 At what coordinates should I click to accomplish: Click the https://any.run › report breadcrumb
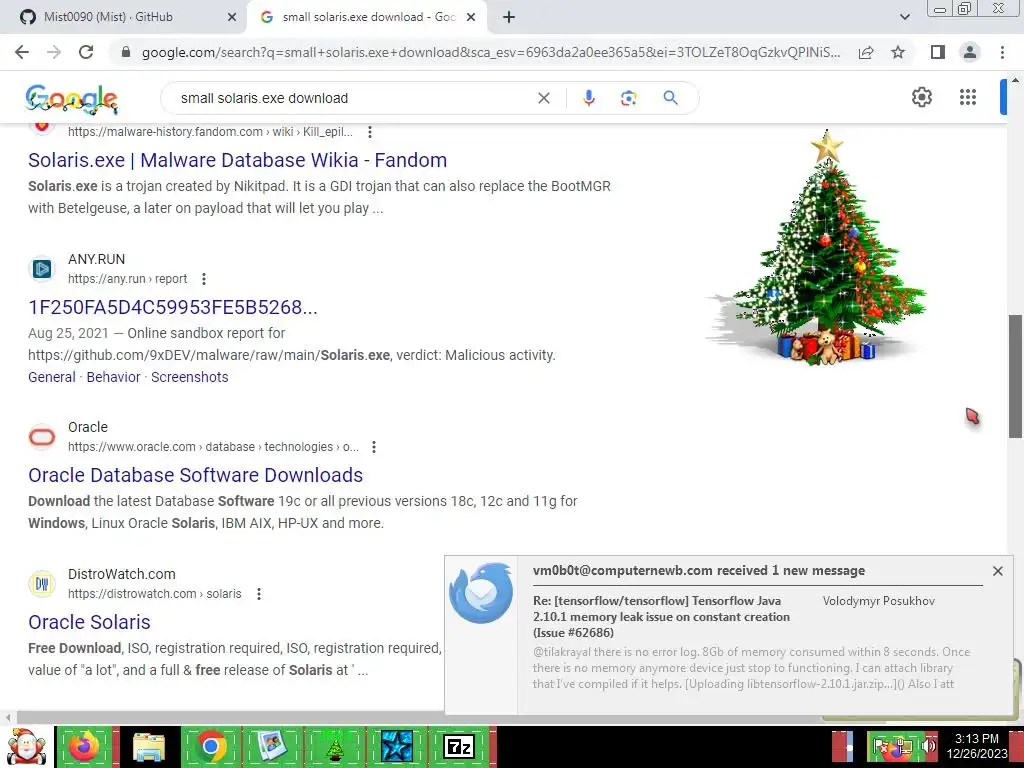tap(127, 279)
